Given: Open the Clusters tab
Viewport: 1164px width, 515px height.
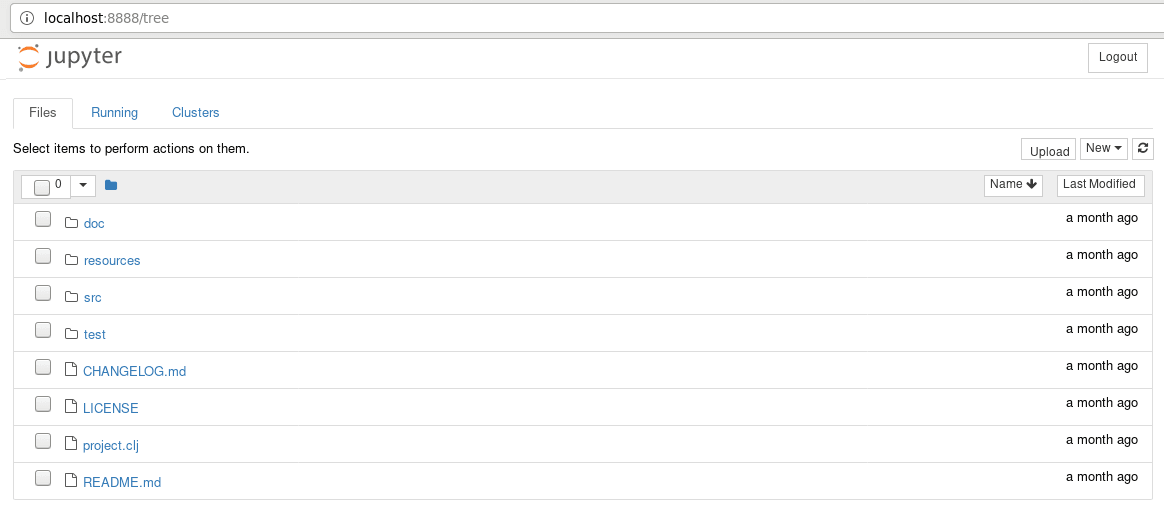Looking at the screenshot, I should 195,113.
